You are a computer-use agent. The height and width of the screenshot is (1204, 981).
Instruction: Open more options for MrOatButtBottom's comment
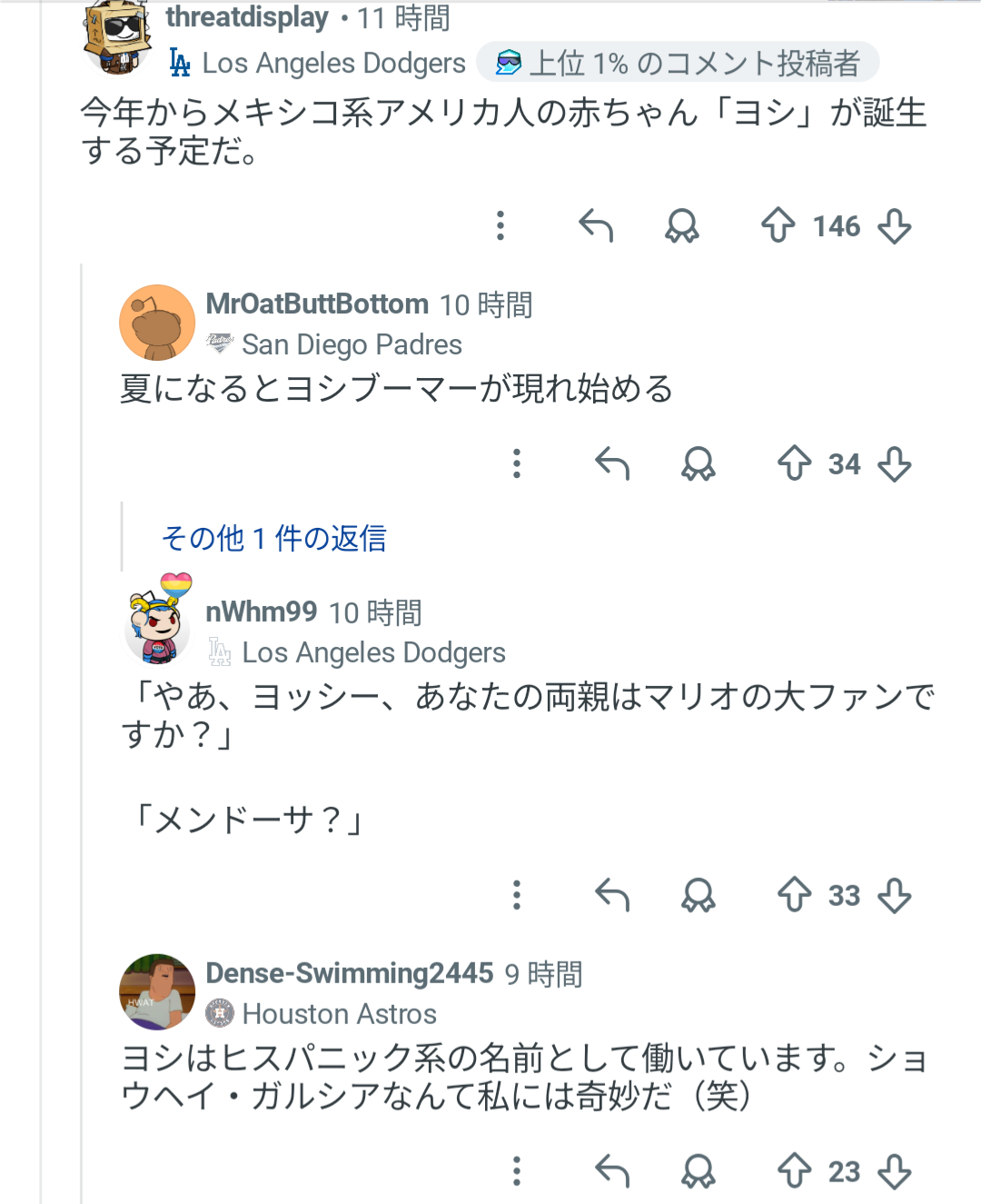(517, 463)
